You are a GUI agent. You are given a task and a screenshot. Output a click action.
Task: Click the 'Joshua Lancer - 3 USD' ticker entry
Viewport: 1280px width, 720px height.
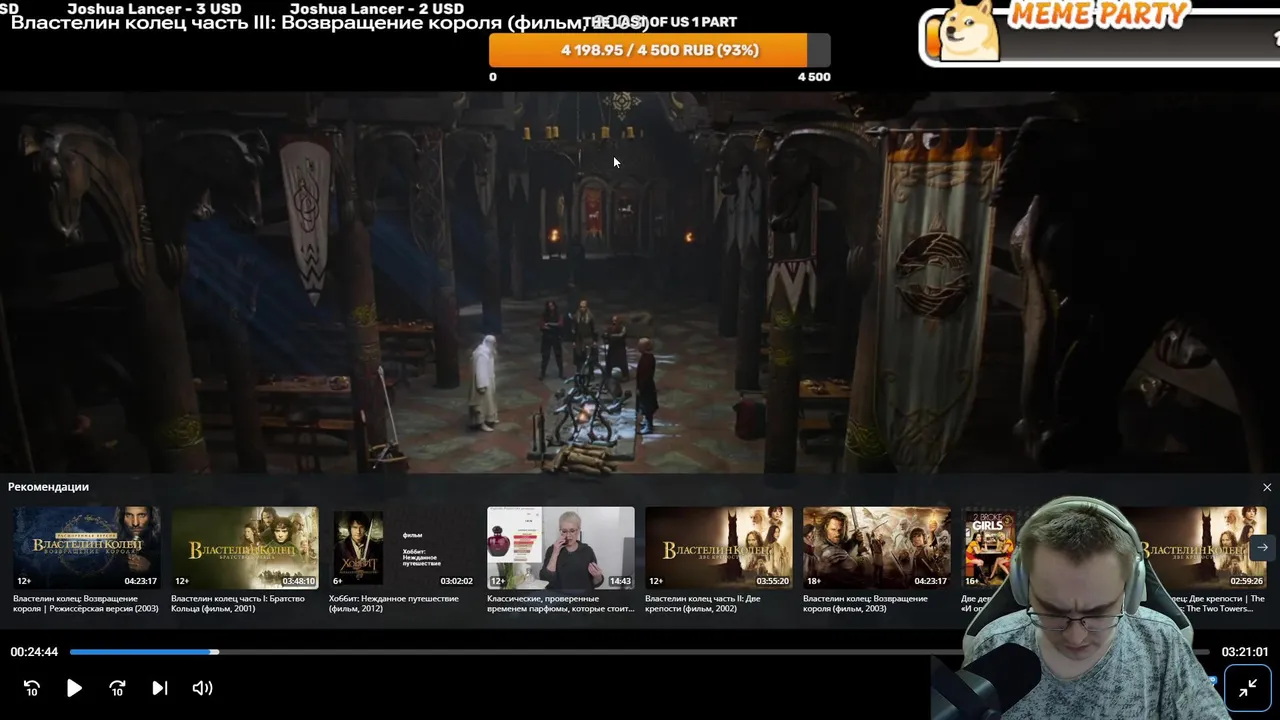click(x=154, y=8)
